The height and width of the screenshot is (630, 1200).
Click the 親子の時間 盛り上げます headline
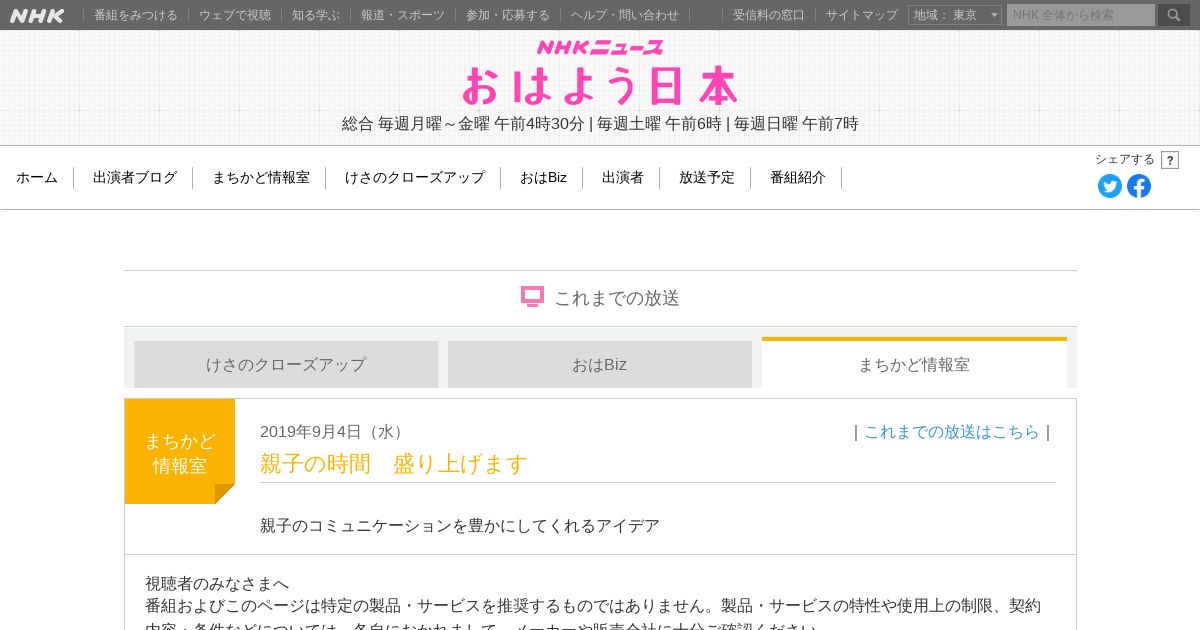click(x=394, y=464)
